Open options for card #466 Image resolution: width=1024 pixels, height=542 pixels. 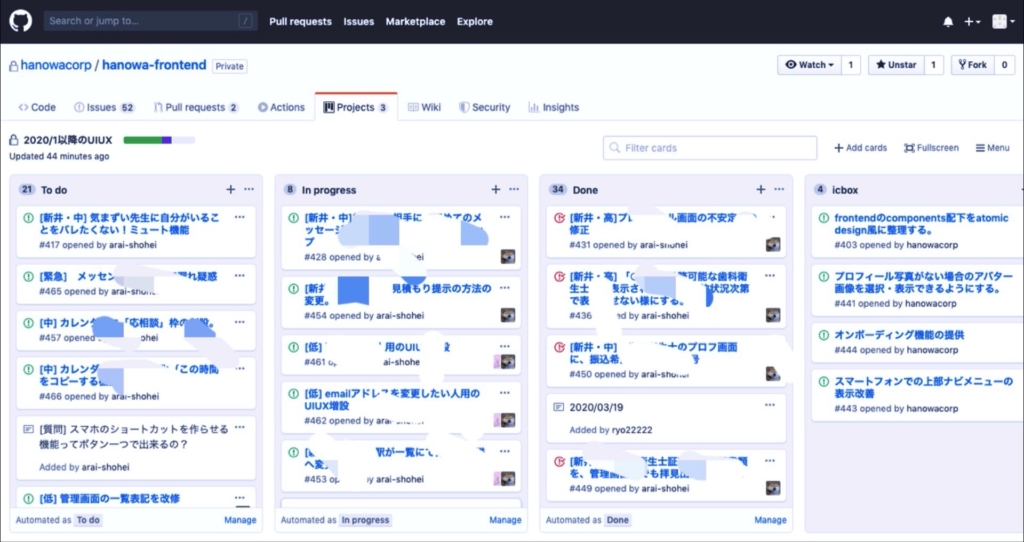(x=240, y=368)
